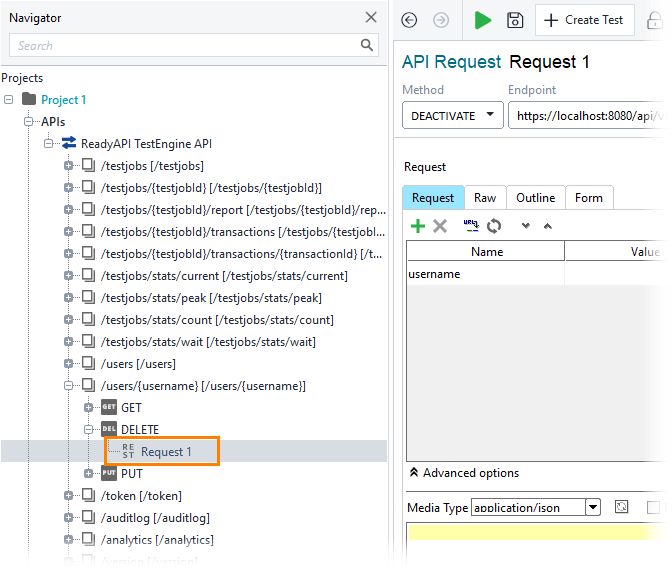Screen dimensions: 672x569
Task: Go back with the left arrow icon
Action: pos(409,20)
